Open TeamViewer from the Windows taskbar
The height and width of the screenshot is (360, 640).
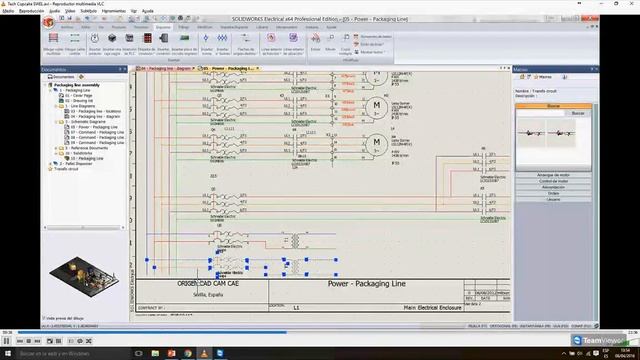click(220, 353)
